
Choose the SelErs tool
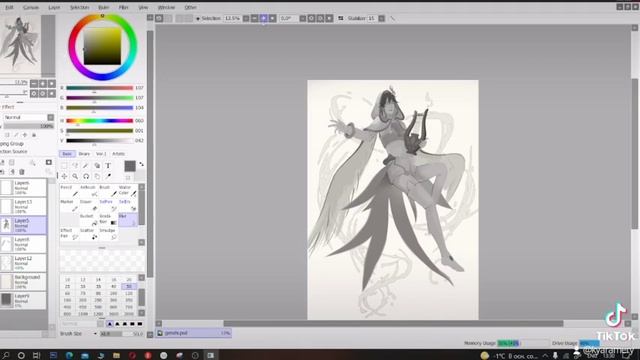tap(128, 205)
